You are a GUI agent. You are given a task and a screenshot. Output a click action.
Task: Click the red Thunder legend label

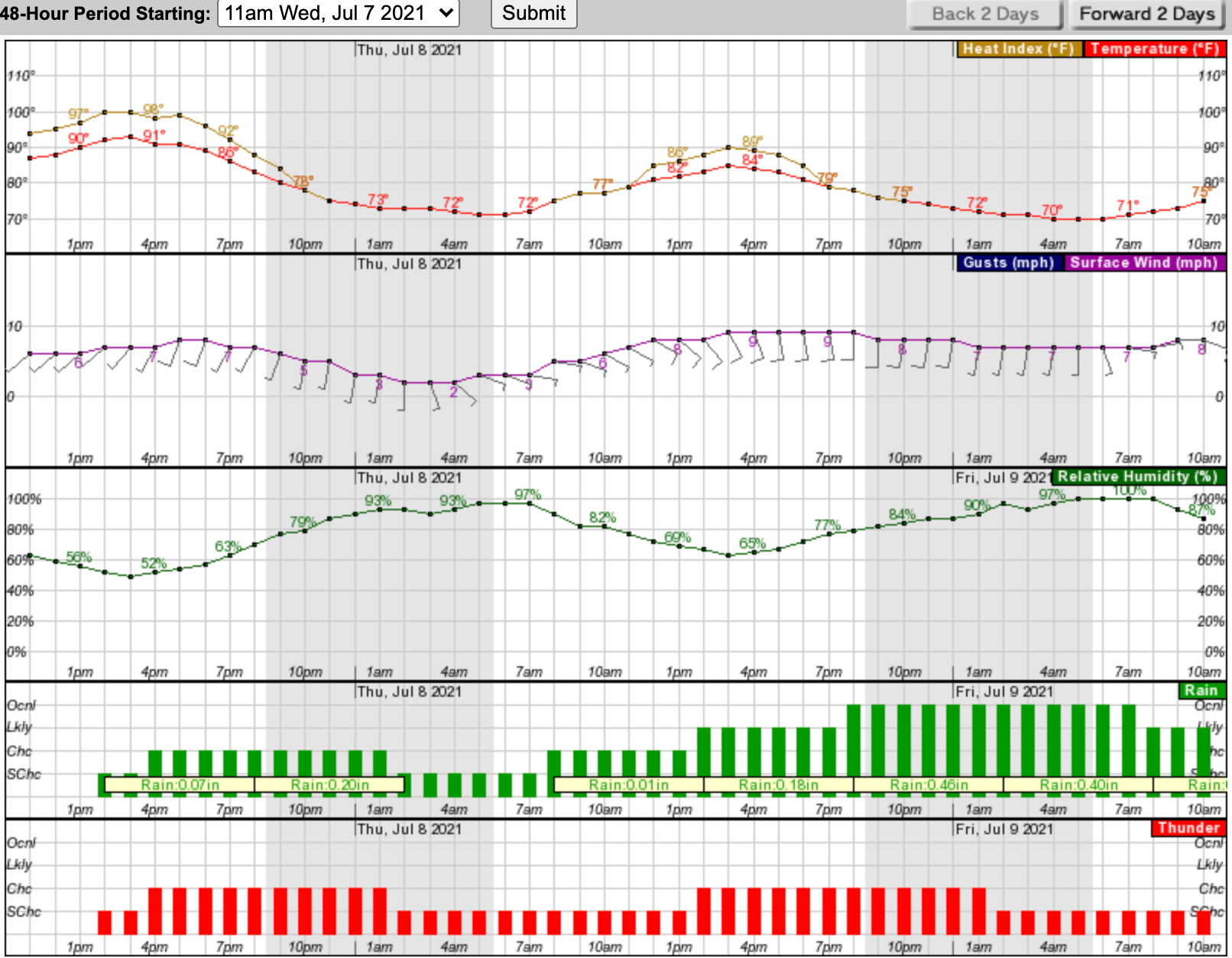pyautogui.click(x=1188, y=828)
